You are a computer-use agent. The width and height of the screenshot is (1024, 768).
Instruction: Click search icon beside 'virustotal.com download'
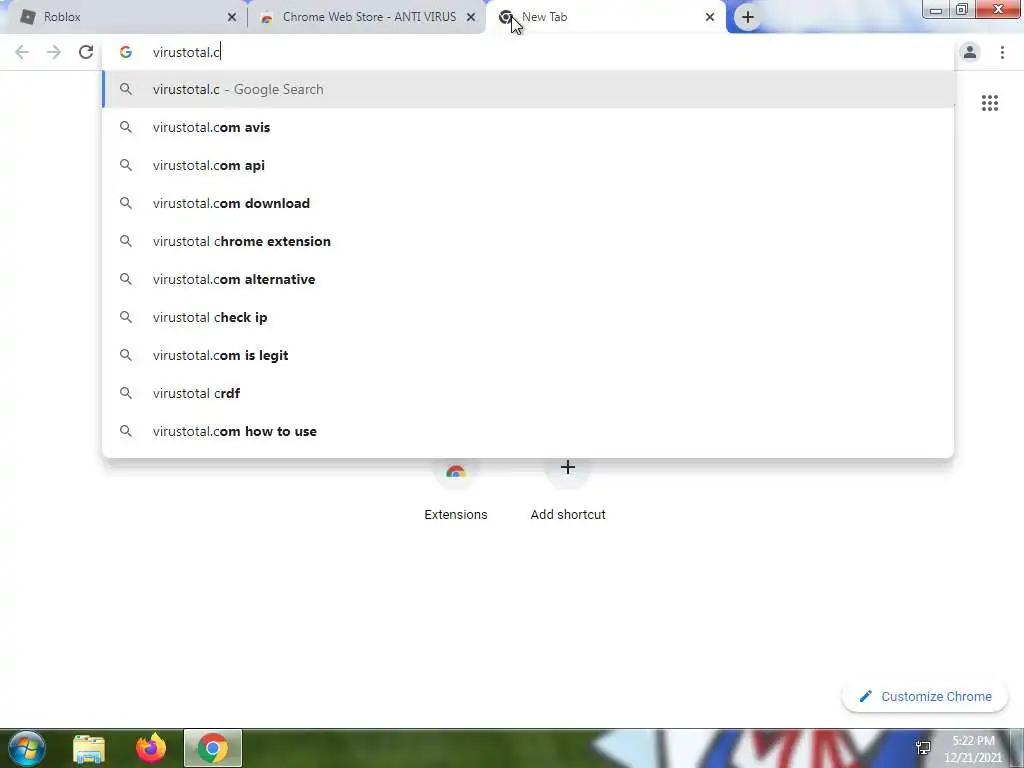click(x=125, y=203)
